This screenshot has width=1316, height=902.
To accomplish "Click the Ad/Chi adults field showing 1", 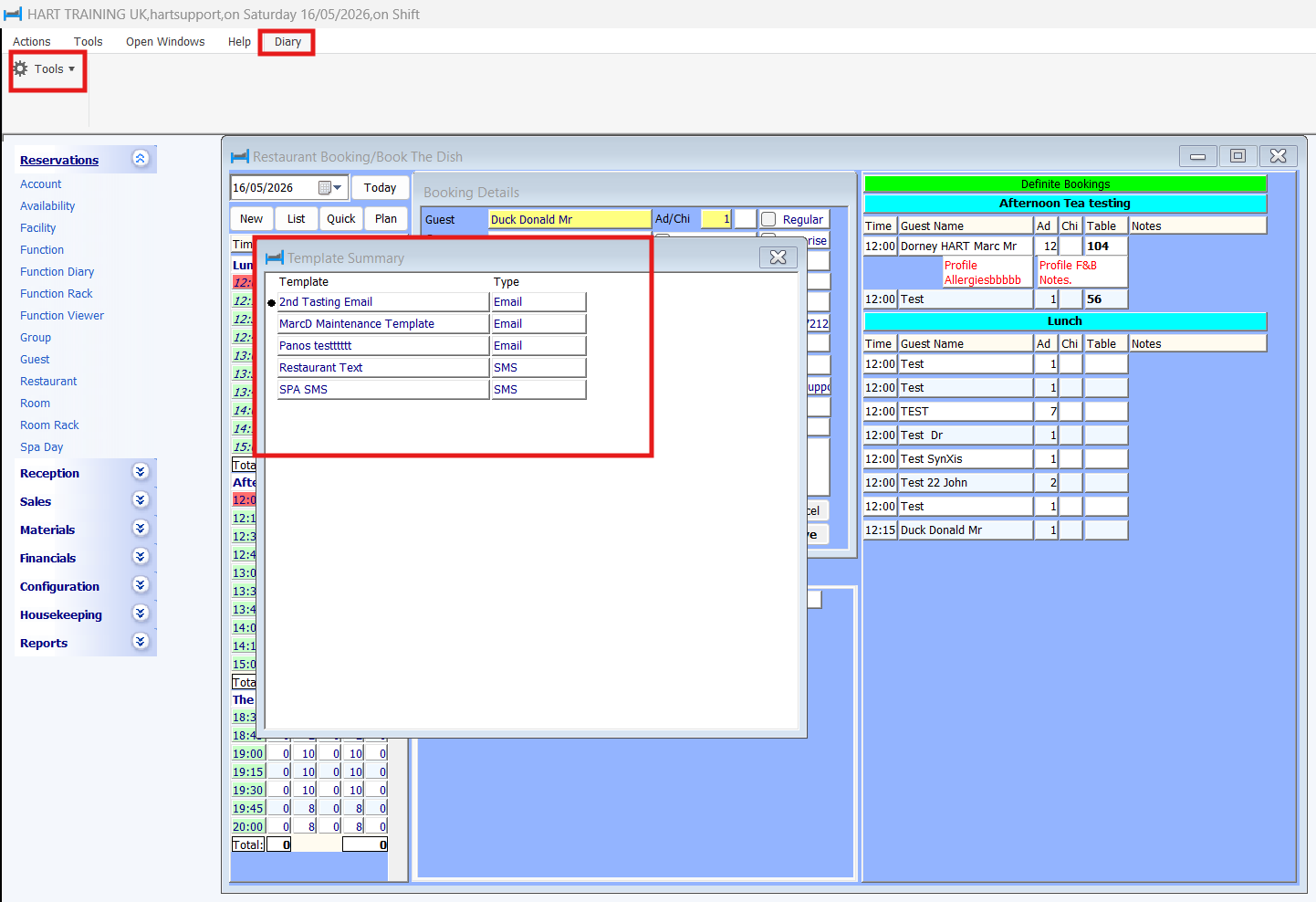I will [716, 219].
